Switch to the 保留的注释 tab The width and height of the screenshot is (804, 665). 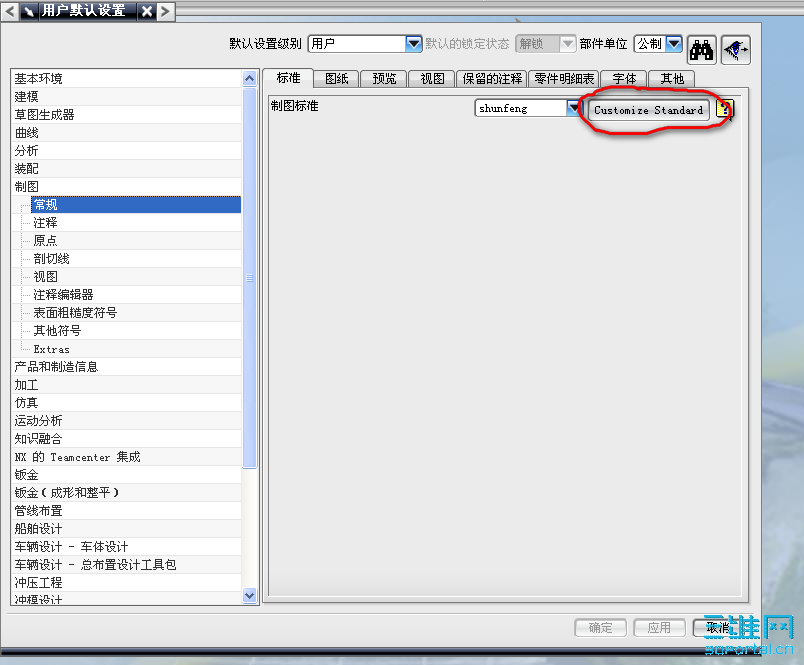coord(492,79)
